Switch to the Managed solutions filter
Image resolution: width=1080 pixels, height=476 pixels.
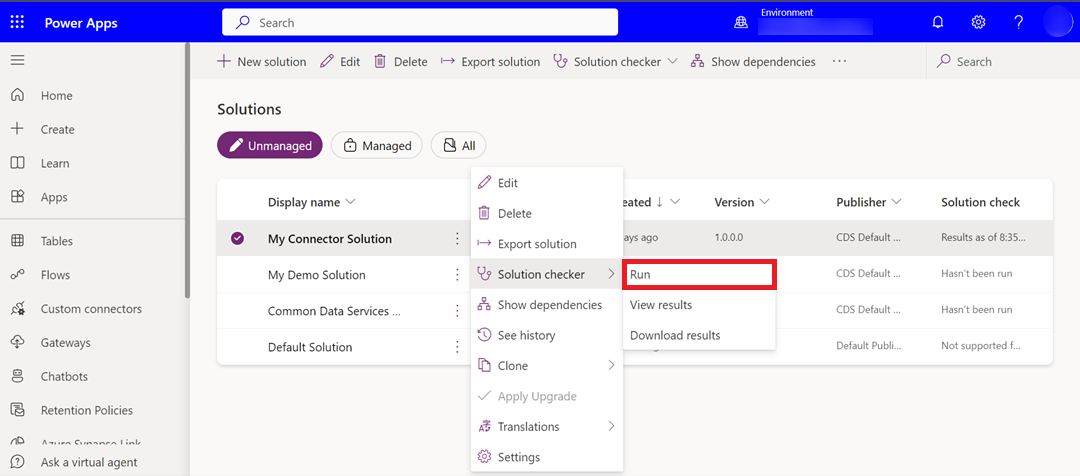pyautogui.click(x=377, y=146)
